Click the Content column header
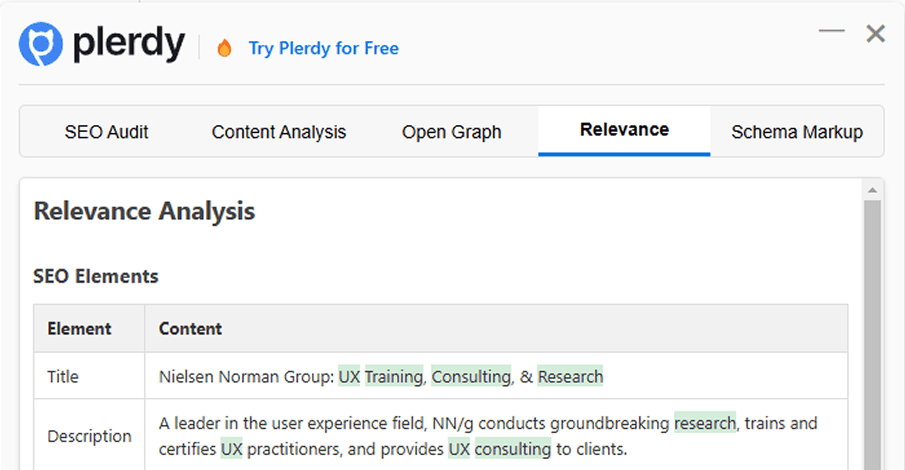 (190, 328)
